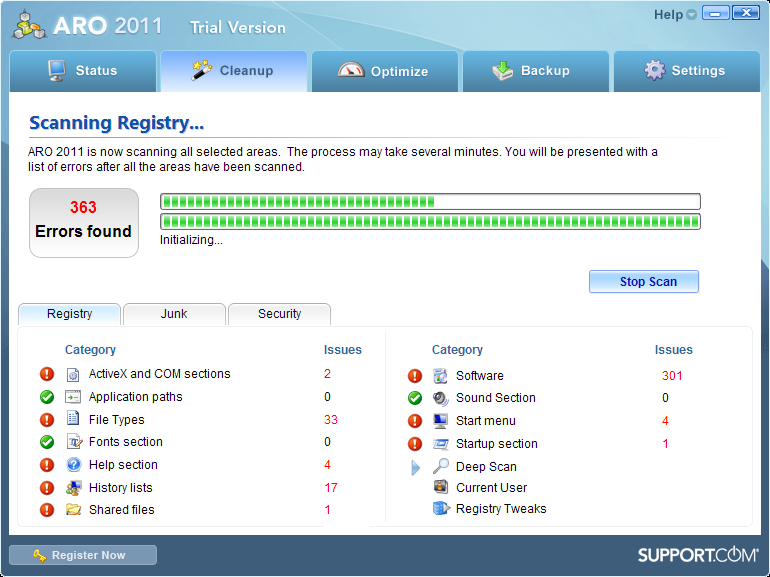Click the ActiveX and COM issues count 2
Viewport: 770px width, 577px height.
click(327, 374)
